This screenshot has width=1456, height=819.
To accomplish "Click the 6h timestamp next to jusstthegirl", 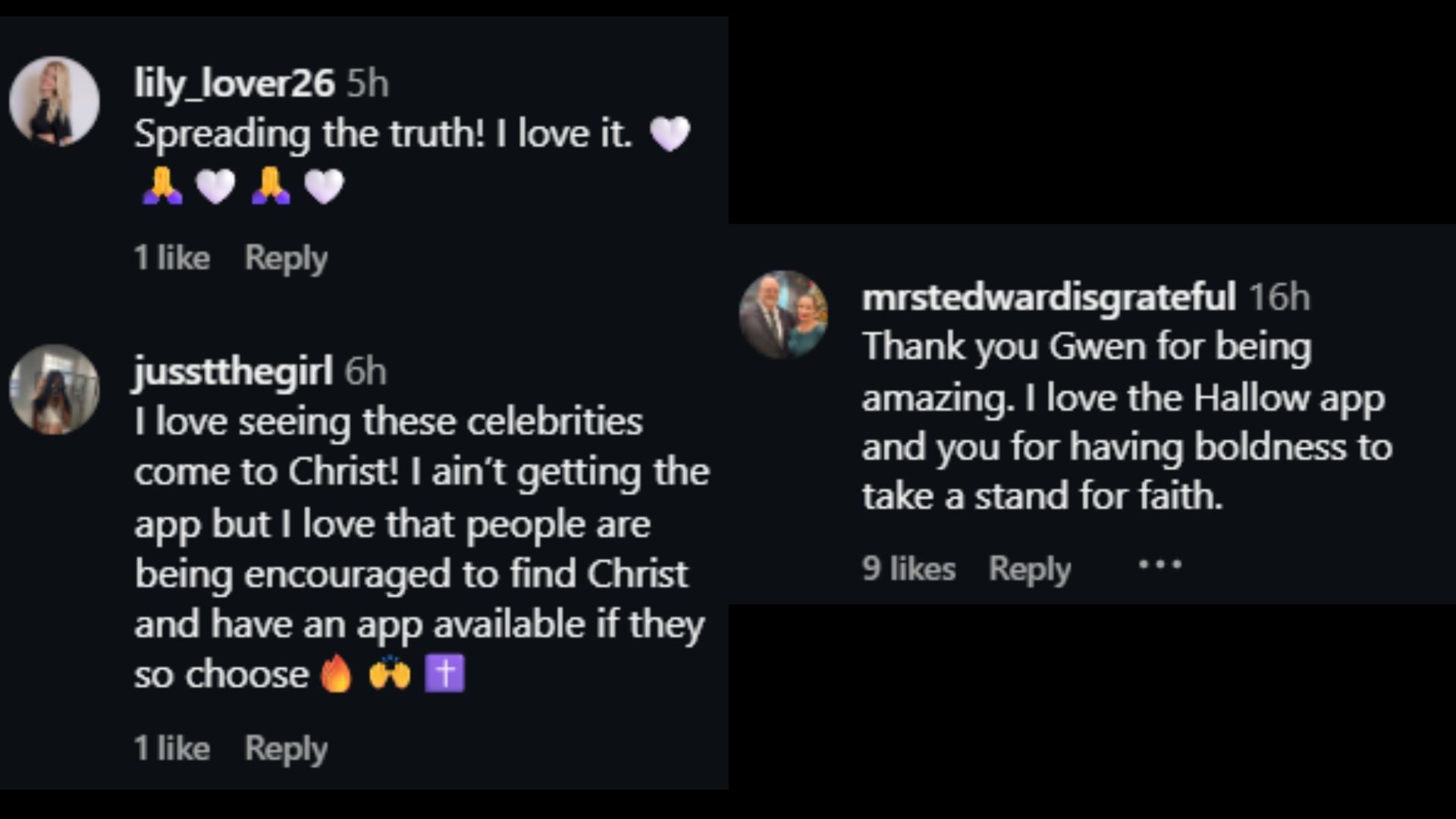I will click(366, 372).
